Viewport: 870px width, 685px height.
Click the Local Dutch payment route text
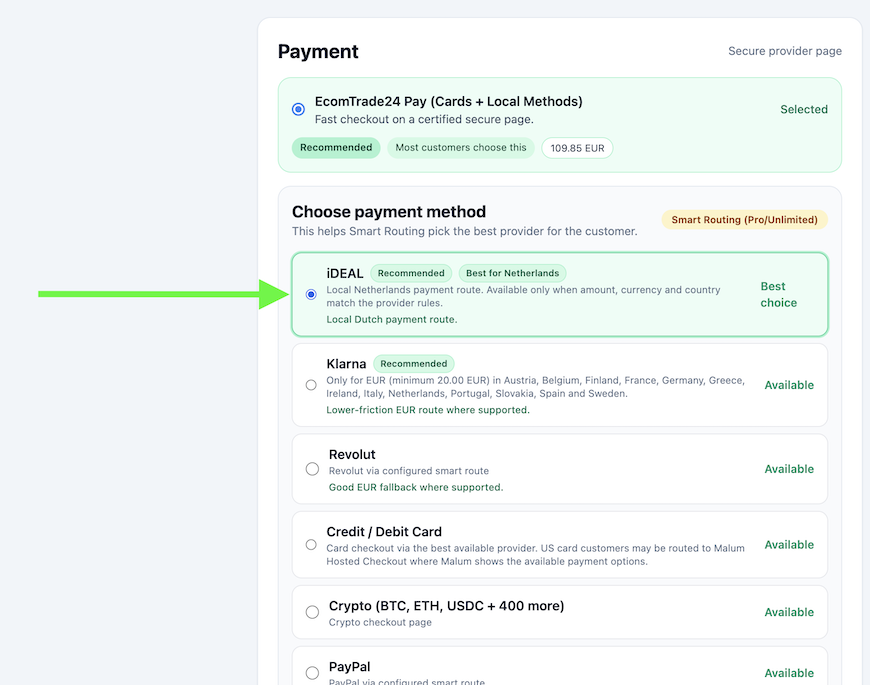pos(392,319)
